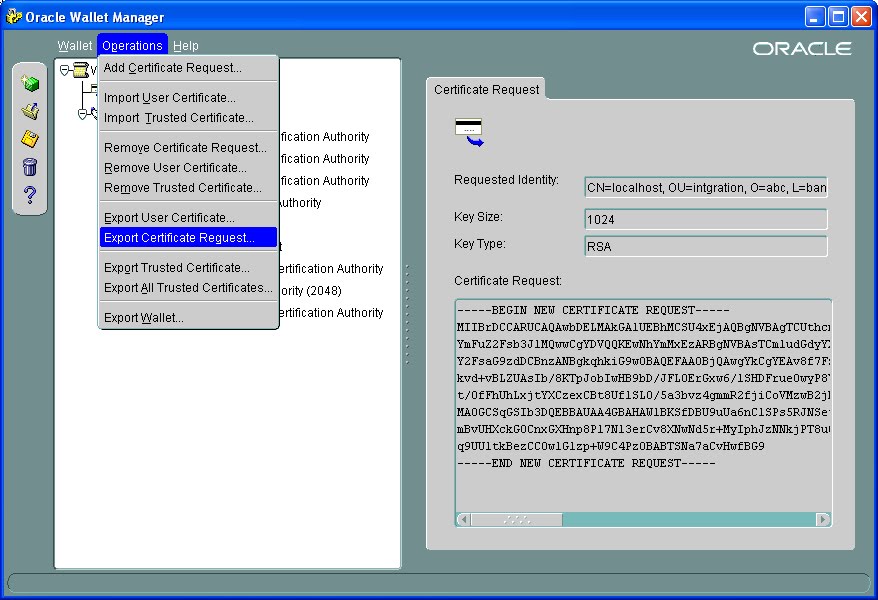Select the New Wallet icon

pyautogui.click(x=30, y=84)
